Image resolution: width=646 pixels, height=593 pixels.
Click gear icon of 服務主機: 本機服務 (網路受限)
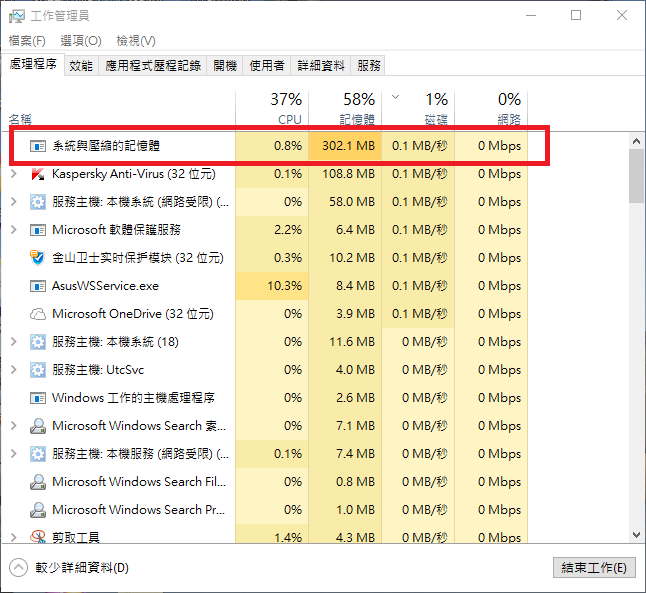click(x=38, y=454)
